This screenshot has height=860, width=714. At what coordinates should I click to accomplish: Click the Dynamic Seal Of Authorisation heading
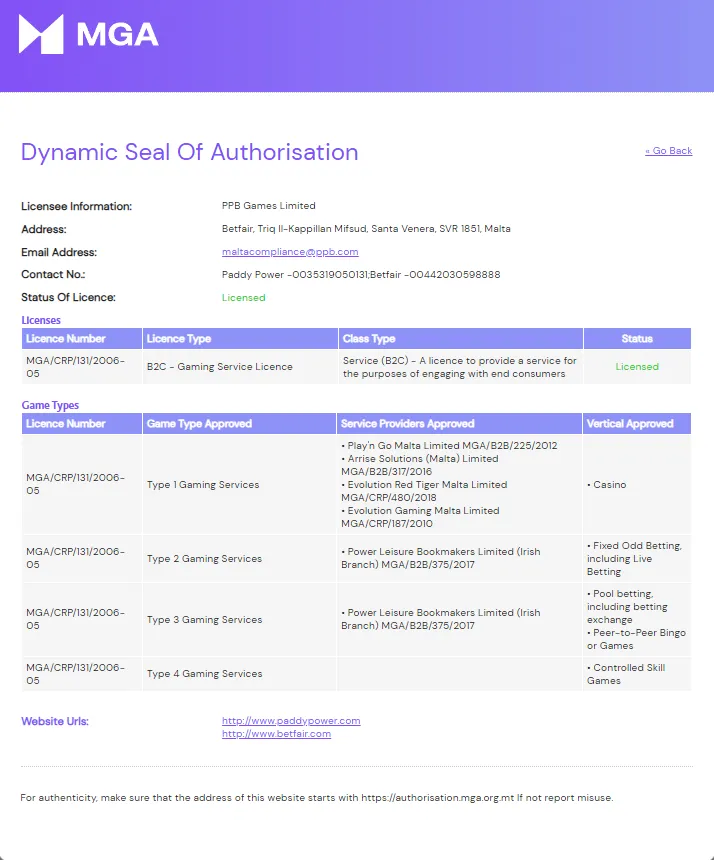[190, 152]
